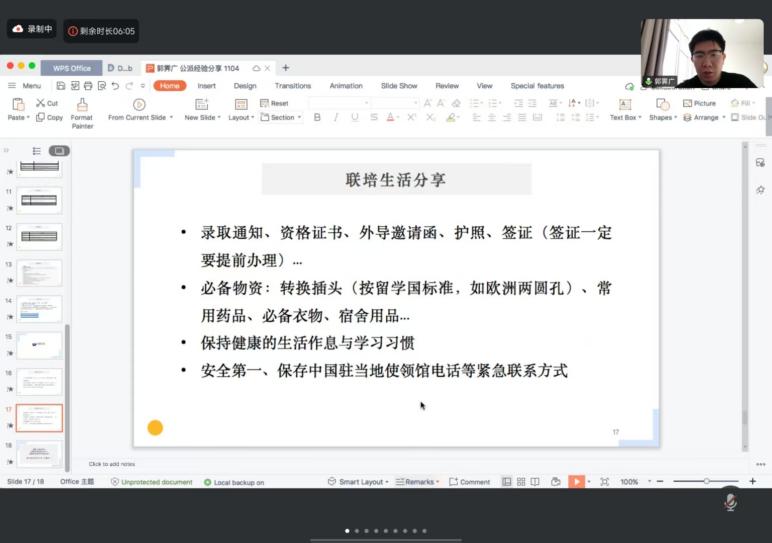The height and width of the screenshot is (543, 772).
Task: Open Smart Layout dropdown in status bar
Action: [x=360, y=482]
